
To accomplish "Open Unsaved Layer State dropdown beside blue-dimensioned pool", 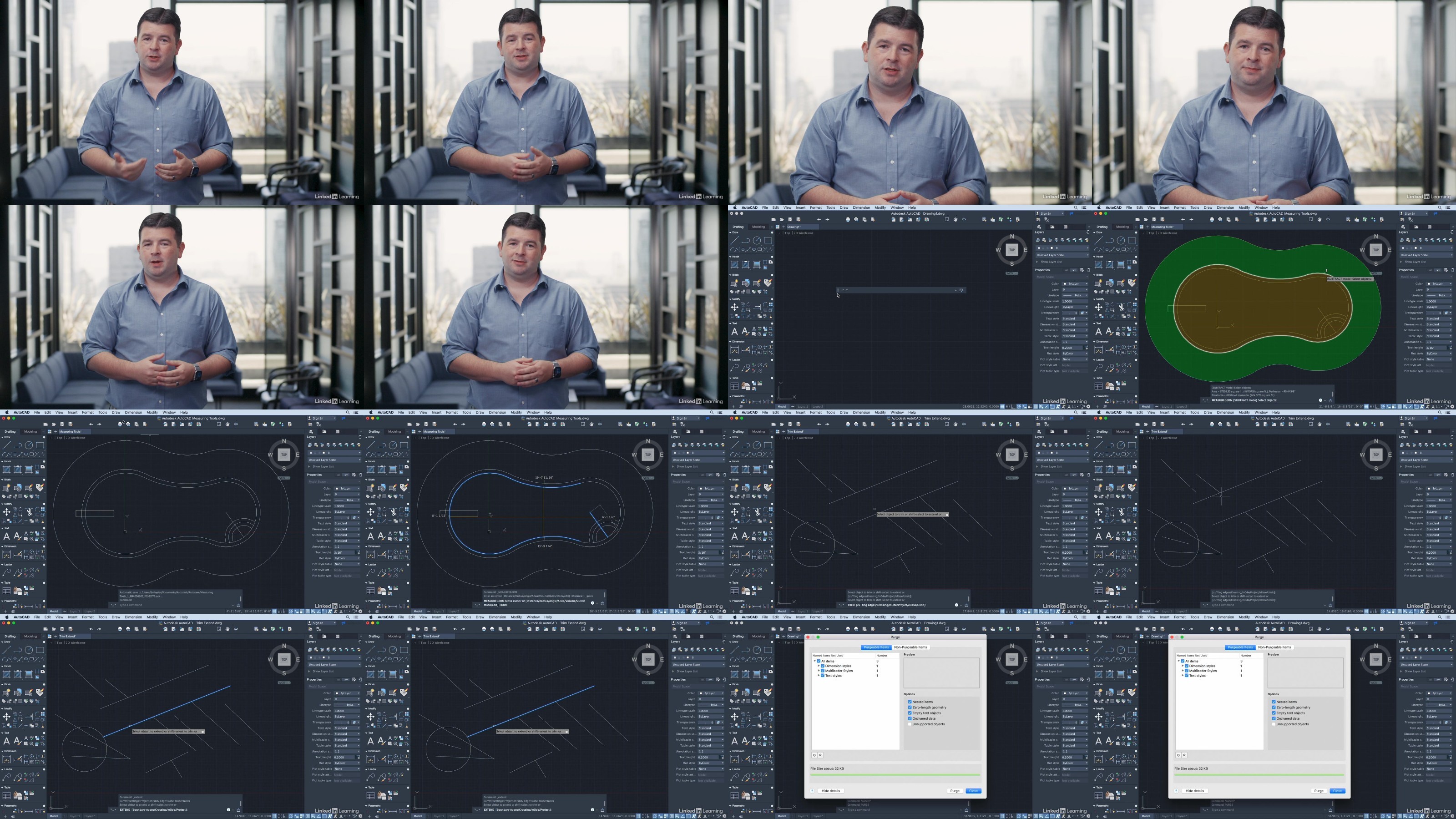I will (698, 460).
